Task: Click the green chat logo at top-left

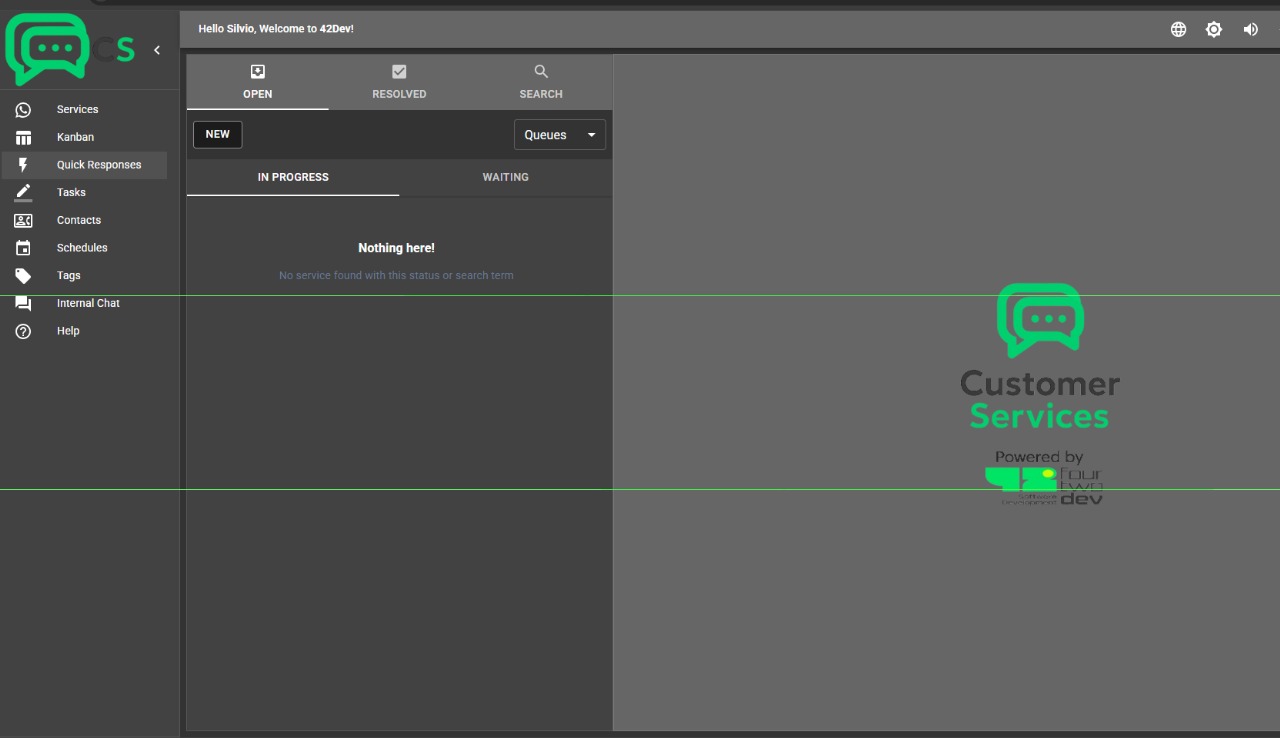Action: [47, 48]
